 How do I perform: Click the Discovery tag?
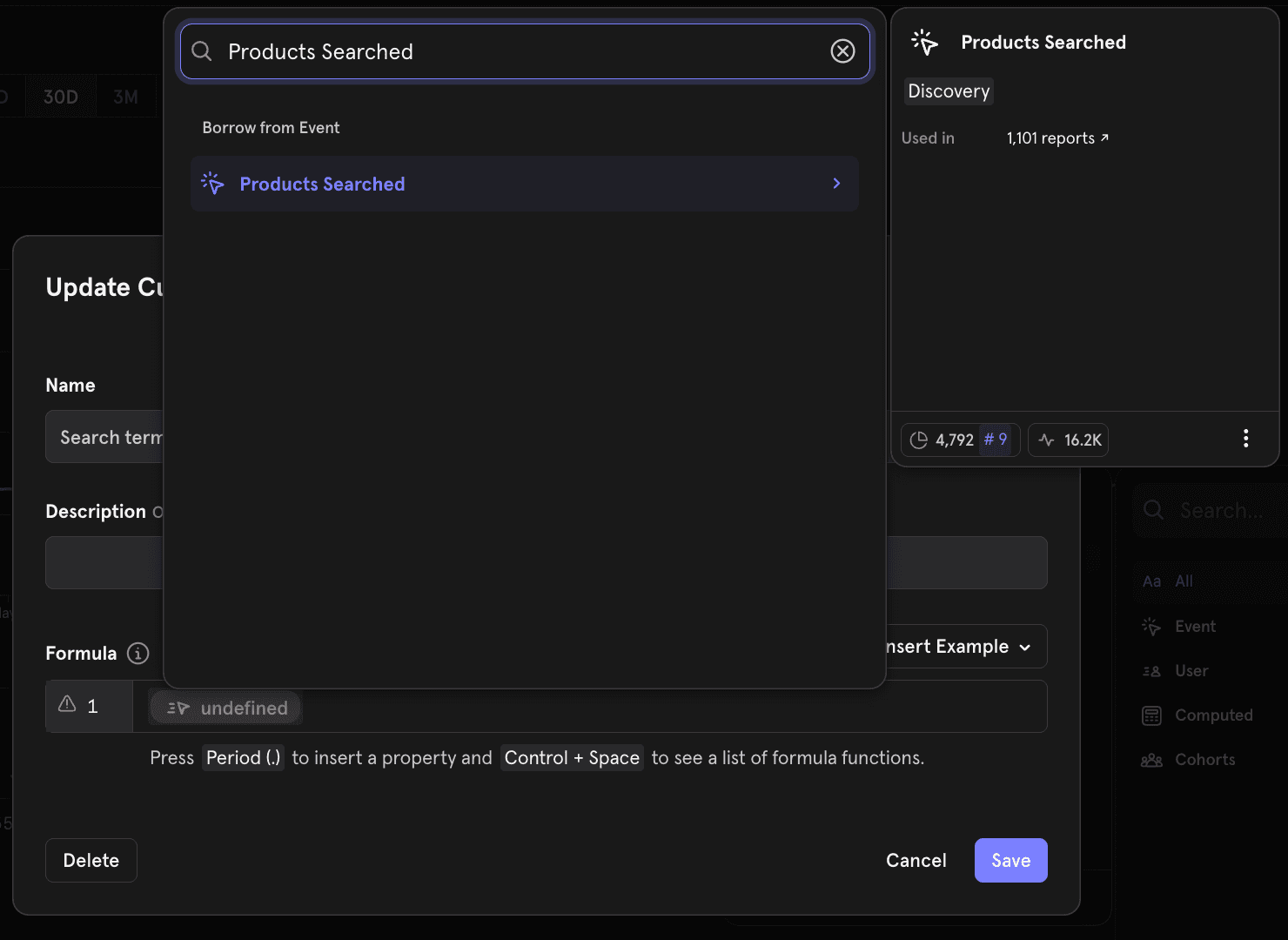click(949, 91)
